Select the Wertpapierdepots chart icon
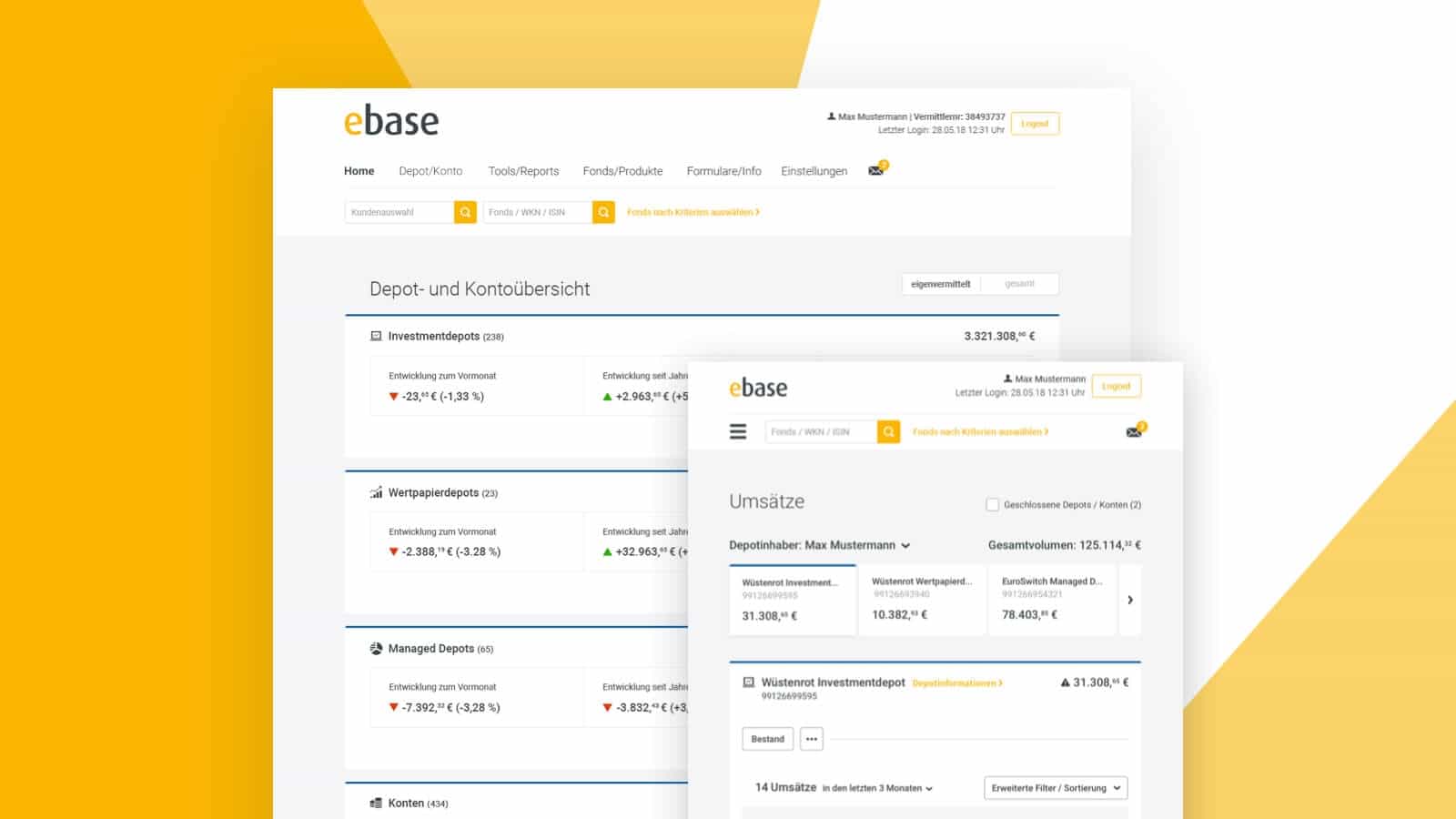Viewport: 1456px width, 819px height. click(375, 492)
